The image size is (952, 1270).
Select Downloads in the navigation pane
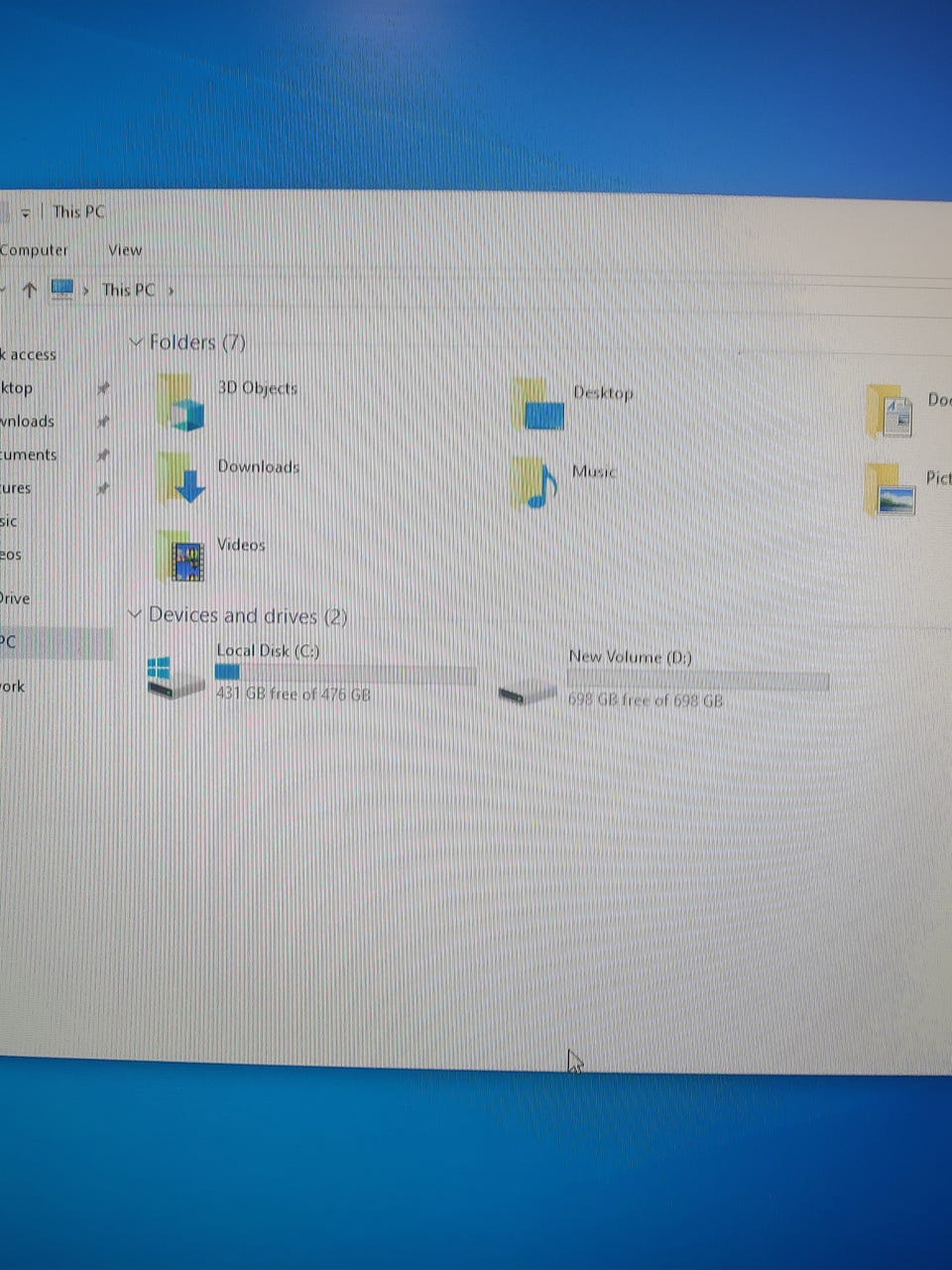pyautogui.click(x=27, y=421)
